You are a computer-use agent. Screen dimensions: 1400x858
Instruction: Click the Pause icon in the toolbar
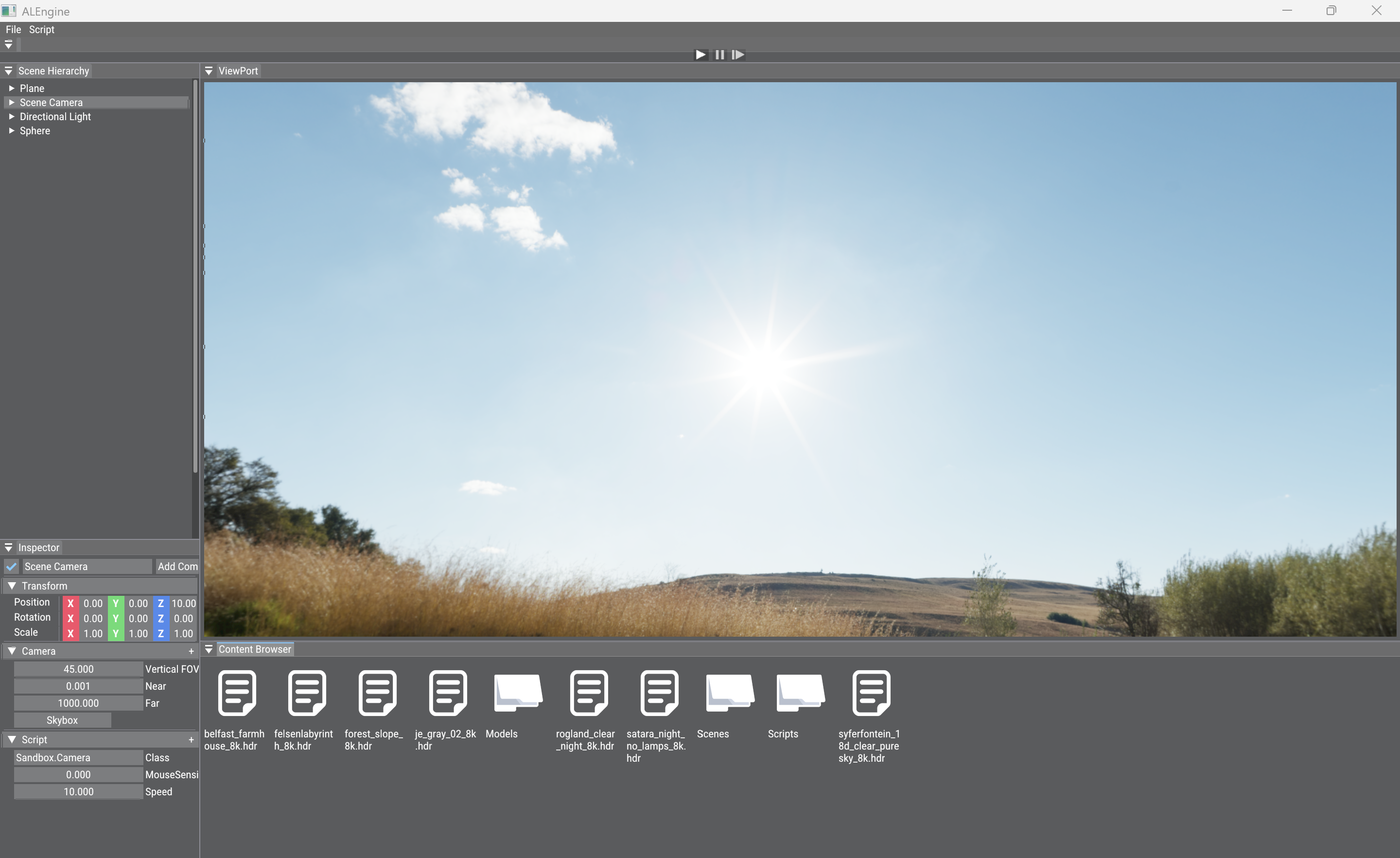[x=719, y=54]
